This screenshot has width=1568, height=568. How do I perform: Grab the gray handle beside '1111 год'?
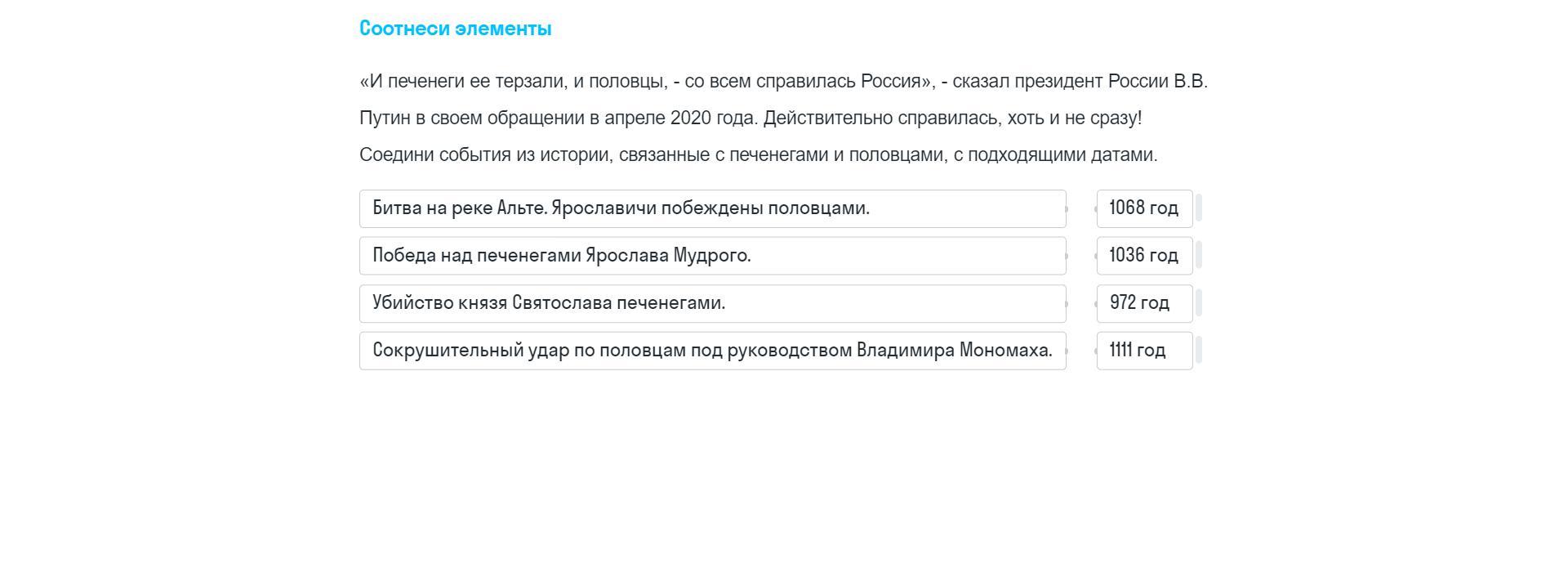pos(1199,351)
